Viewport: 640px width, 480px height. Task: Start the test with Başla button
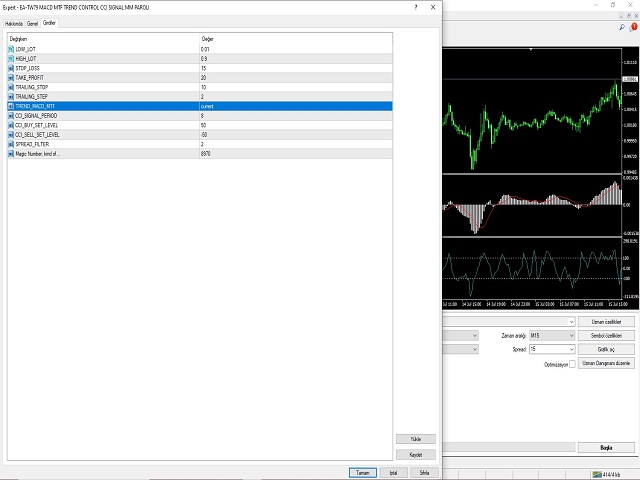[606, 448]
